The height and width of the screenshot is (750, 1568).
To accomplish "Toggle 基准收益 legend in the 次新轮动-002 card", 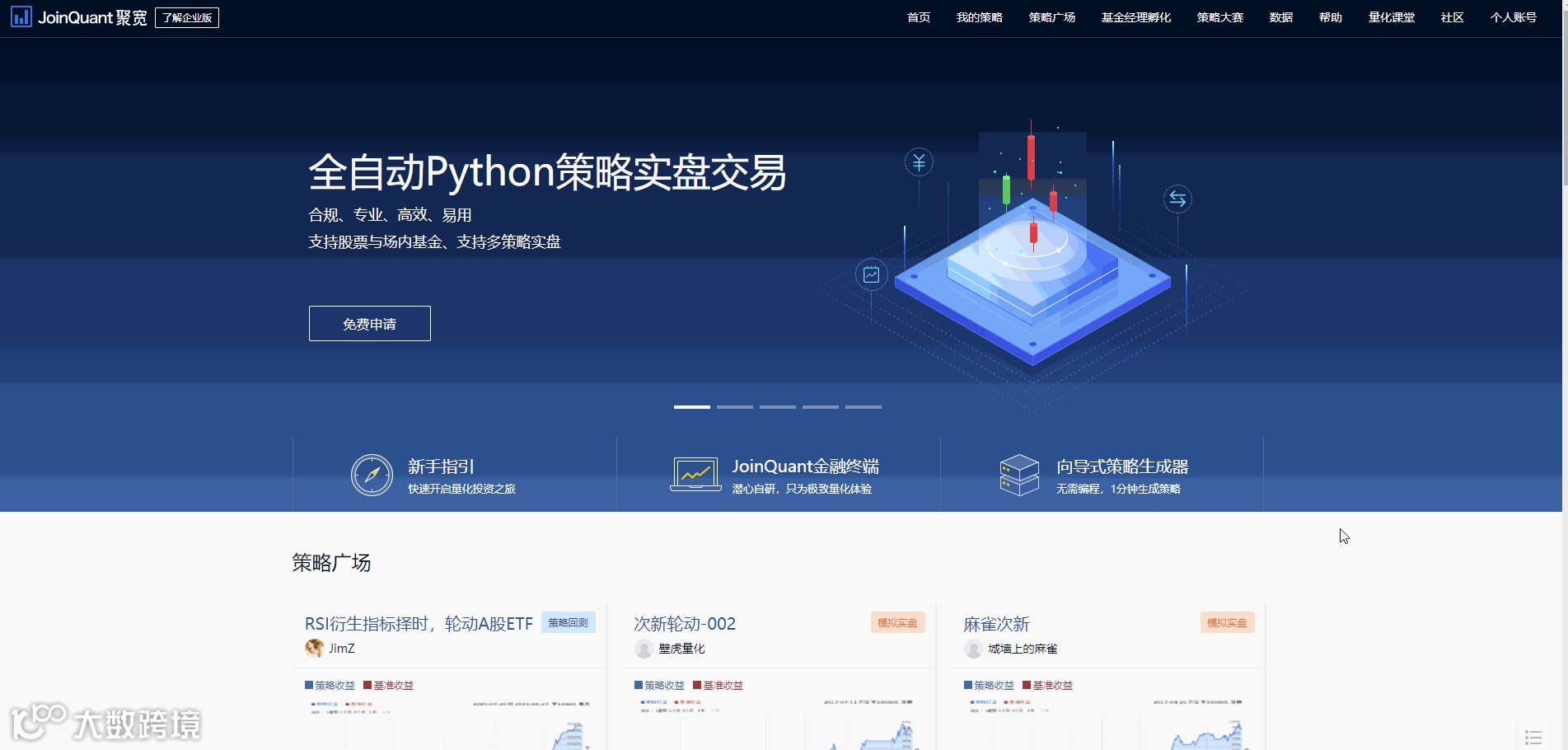I will [718, 686].
